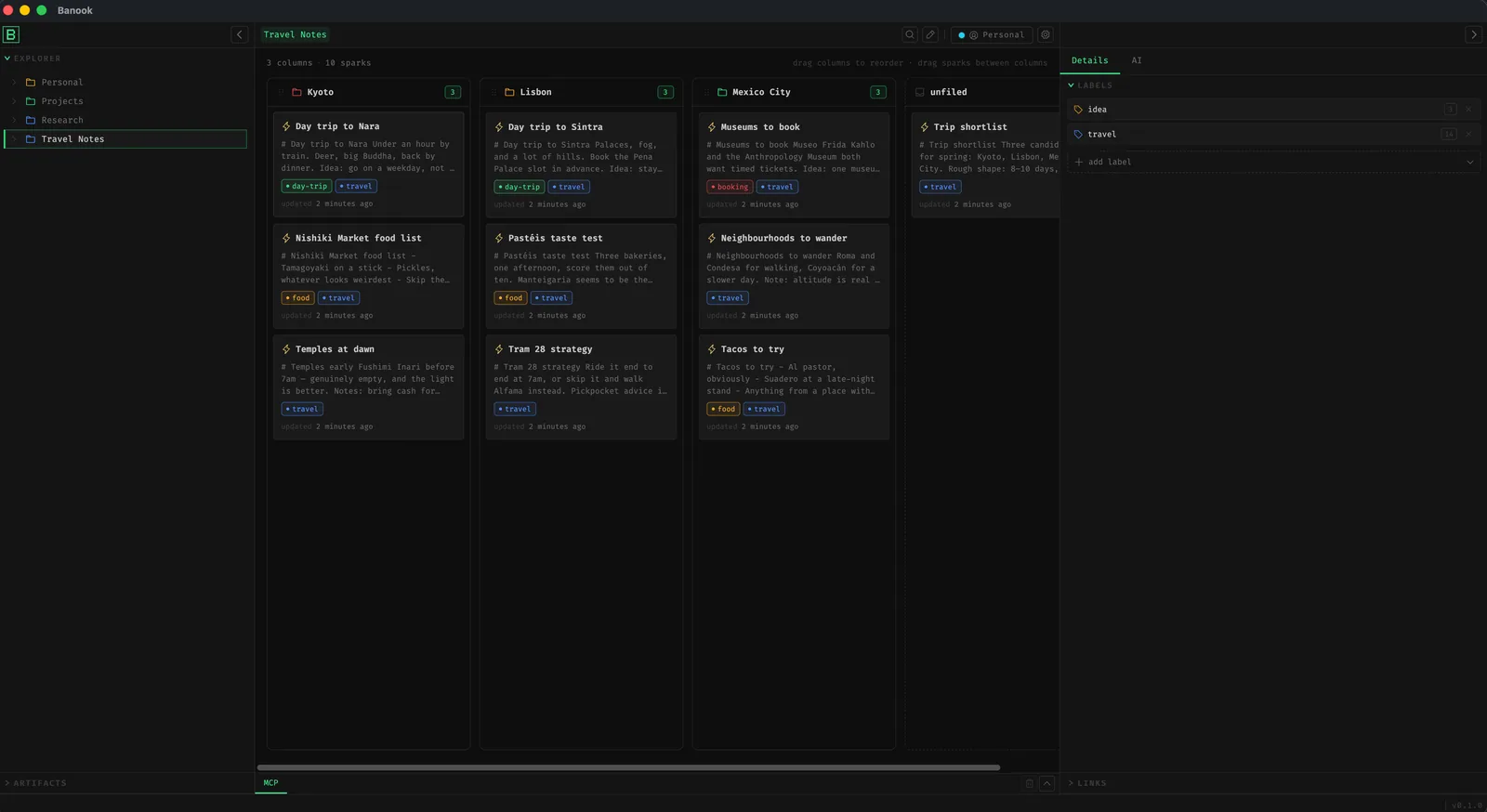Open settings via the gear icon
The width and height of the screenshot is (1487, 812).
click(1046, 34)
